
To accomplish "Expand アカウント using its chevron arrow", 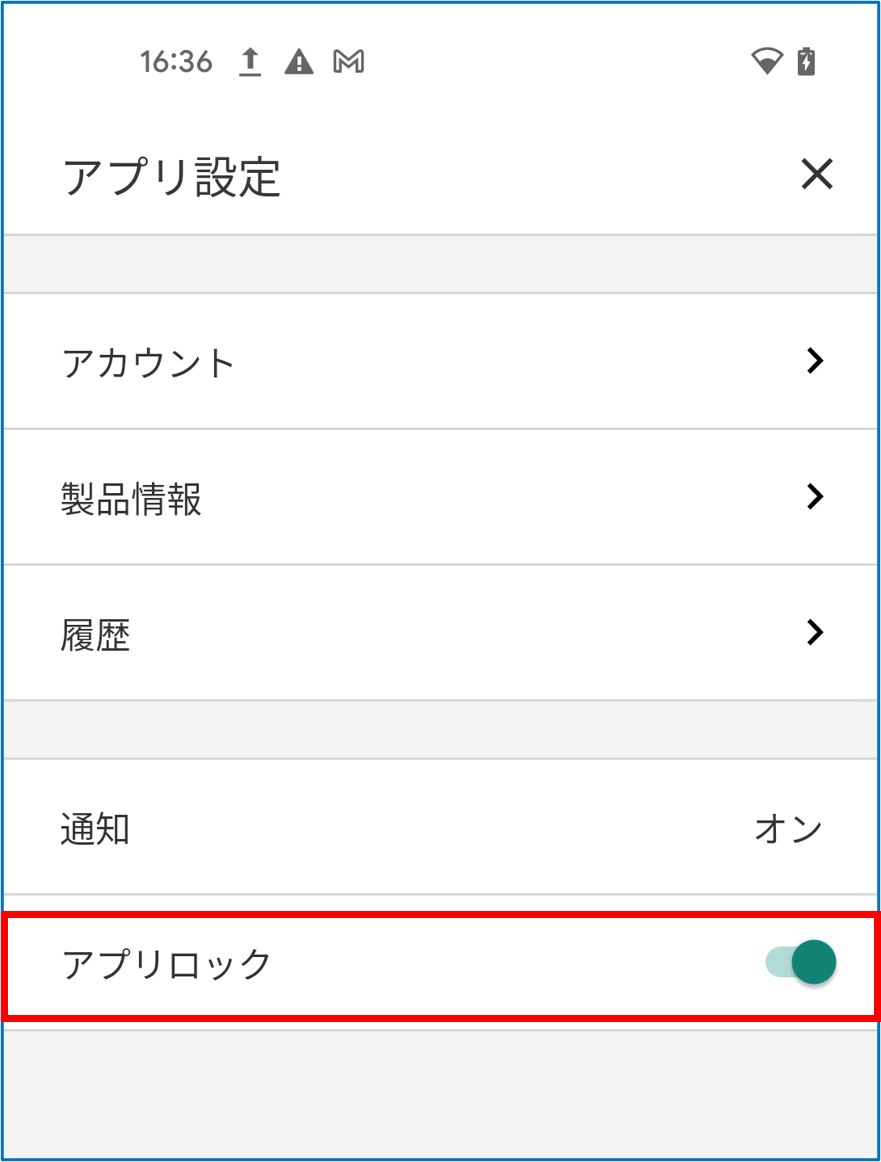I will coord(815,361).
